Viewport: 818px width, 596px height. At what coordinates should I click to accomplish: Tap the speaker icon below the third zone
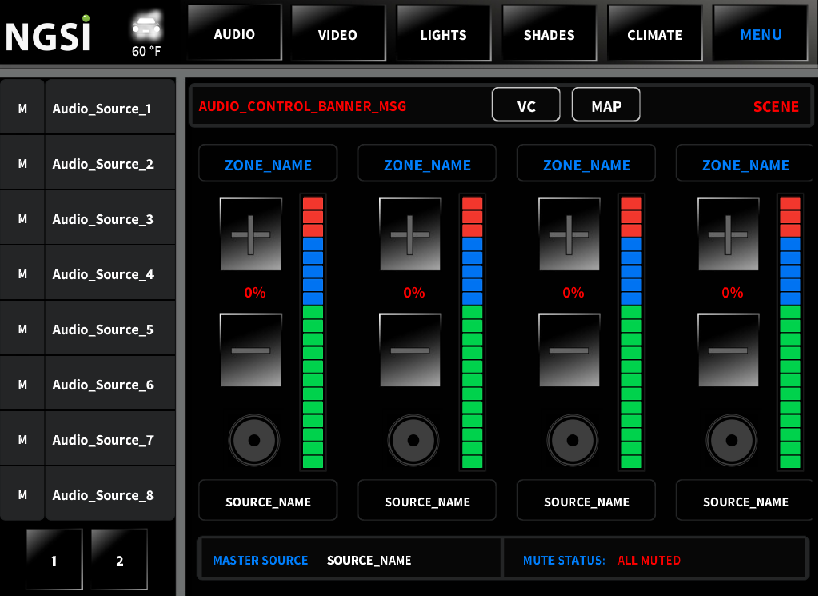(x=571, y=439)
